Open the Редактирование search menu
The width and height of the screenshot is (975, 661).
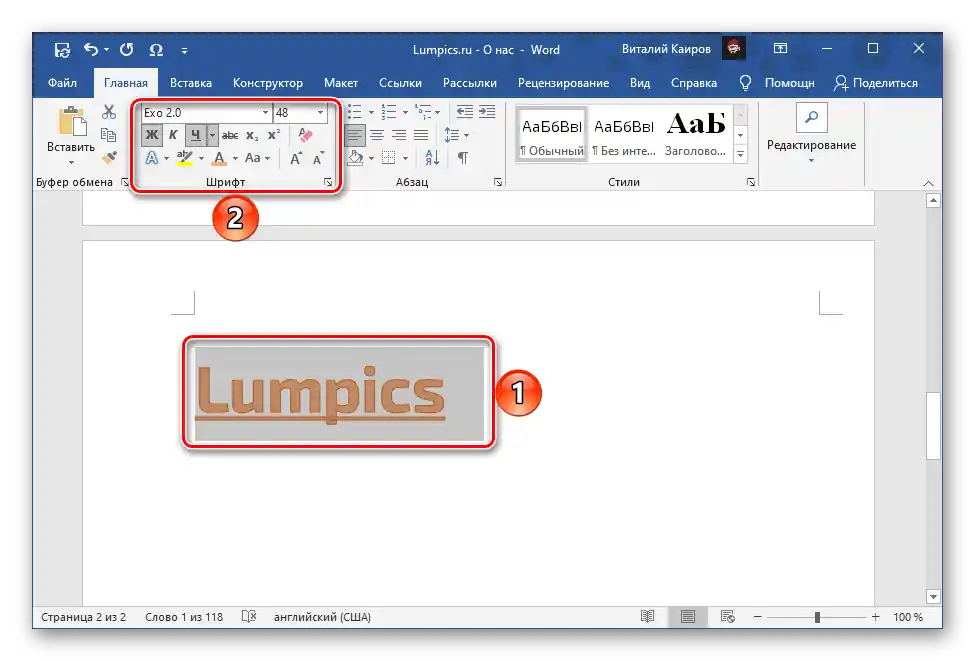(x=811, y=134)
